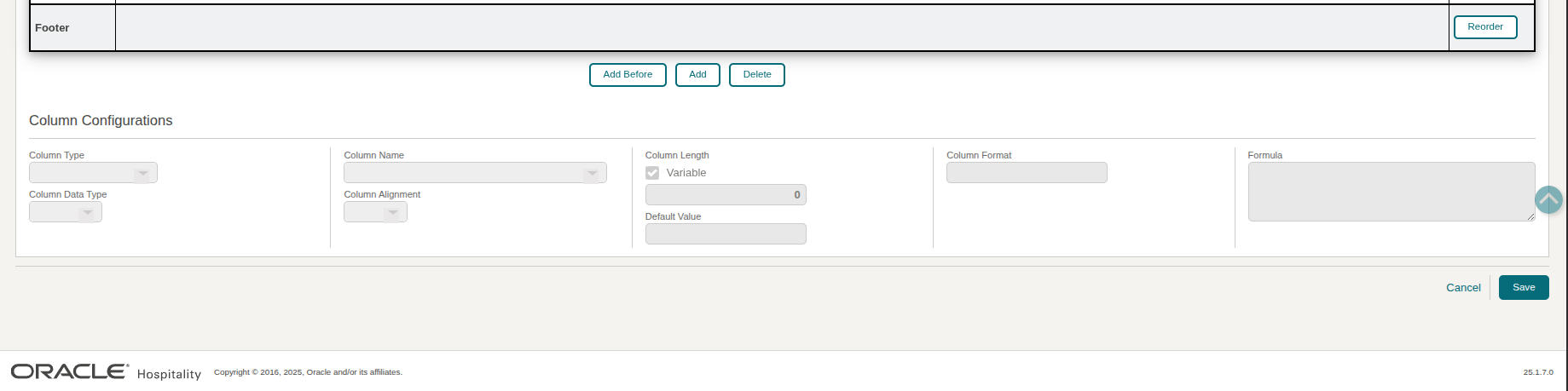The image size is (1568, 391).
Task: Click into the Default Value field
Action: (x=725, y=234)
